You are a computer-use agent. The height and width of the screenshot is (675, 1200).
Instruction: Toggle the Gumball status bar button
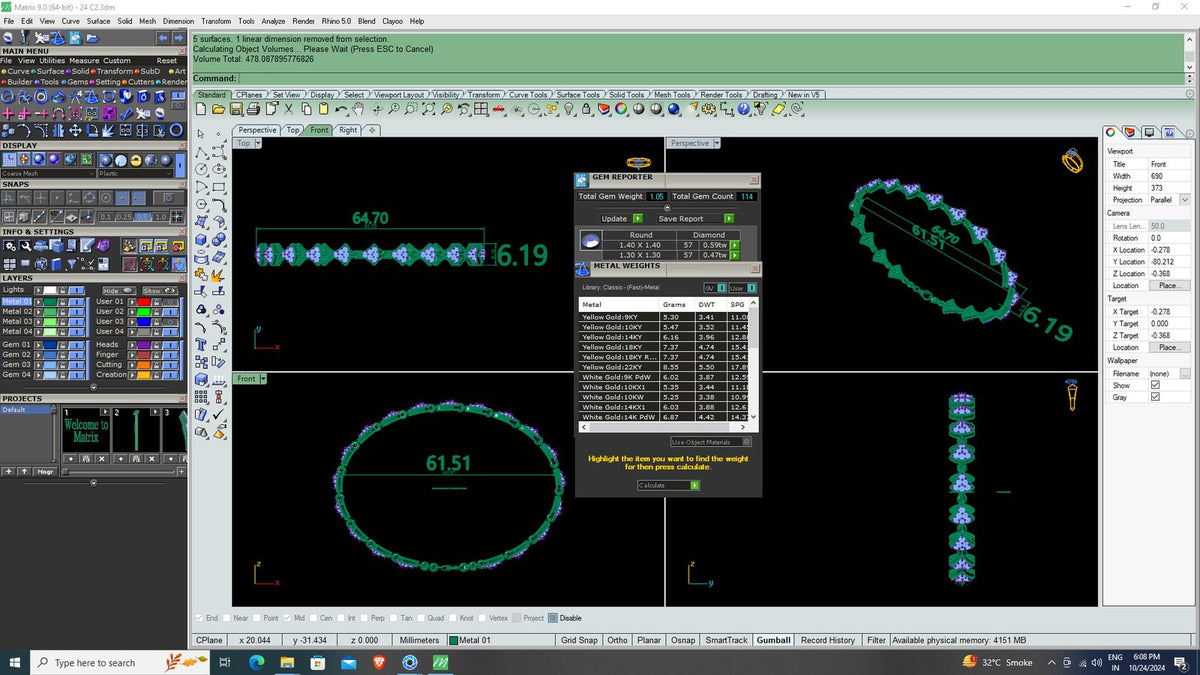[773, 640]
